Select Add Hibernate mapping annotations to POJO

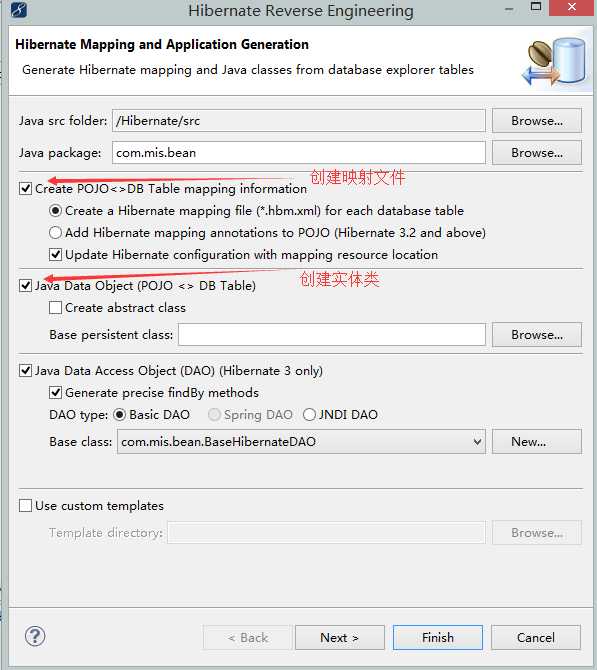(55, 233)
